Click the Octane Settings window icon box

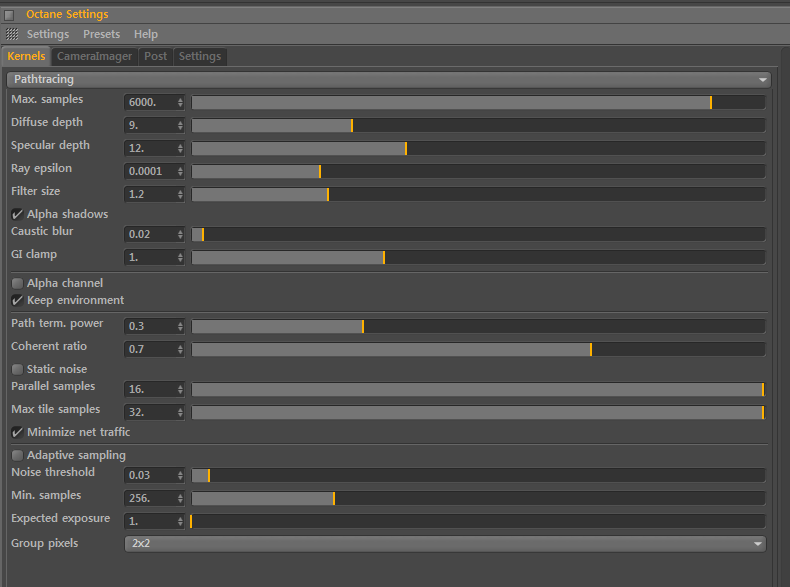(9, 15)
